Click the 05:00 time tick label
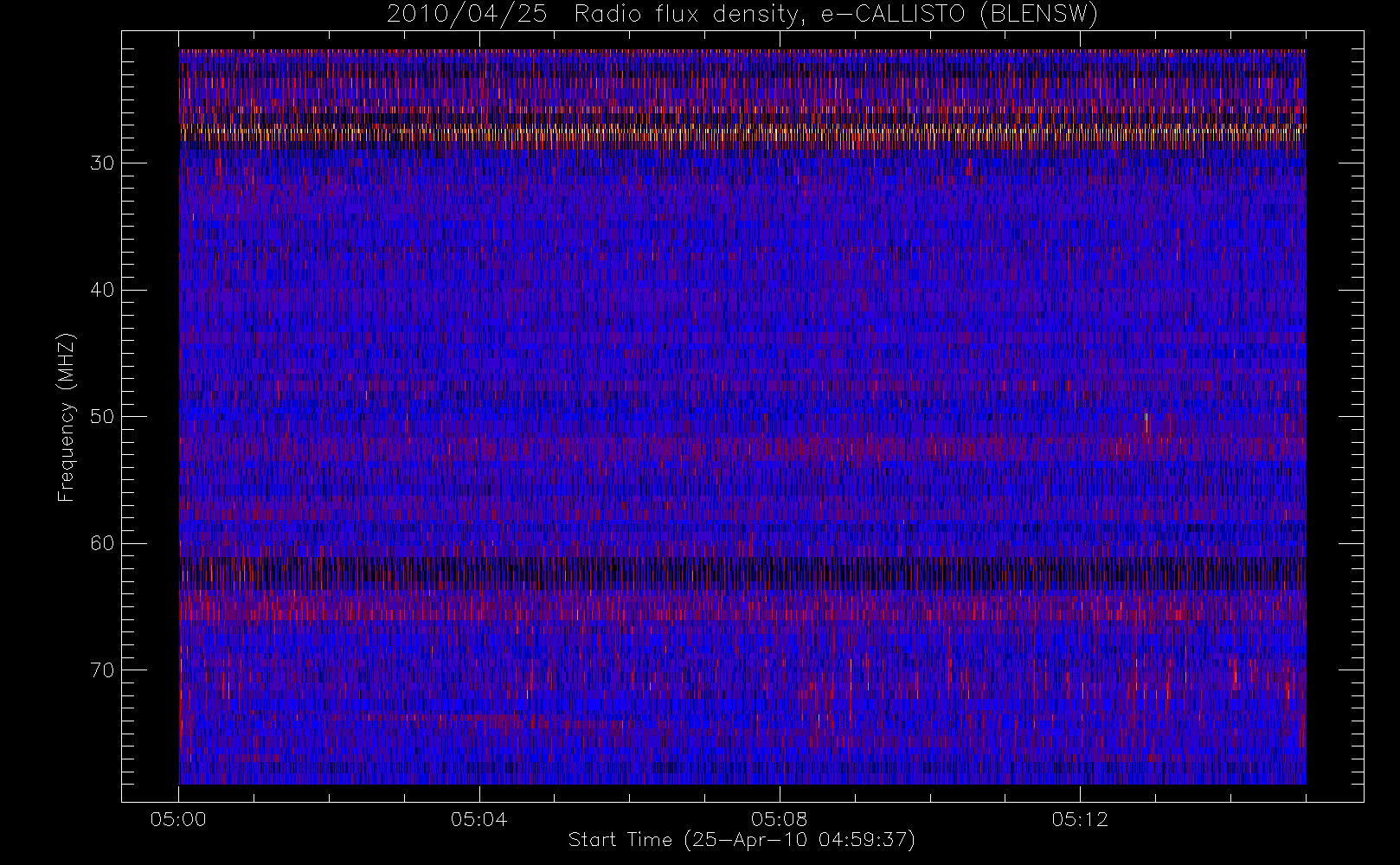Viewport: 1400px width, 865px height. 178,819
